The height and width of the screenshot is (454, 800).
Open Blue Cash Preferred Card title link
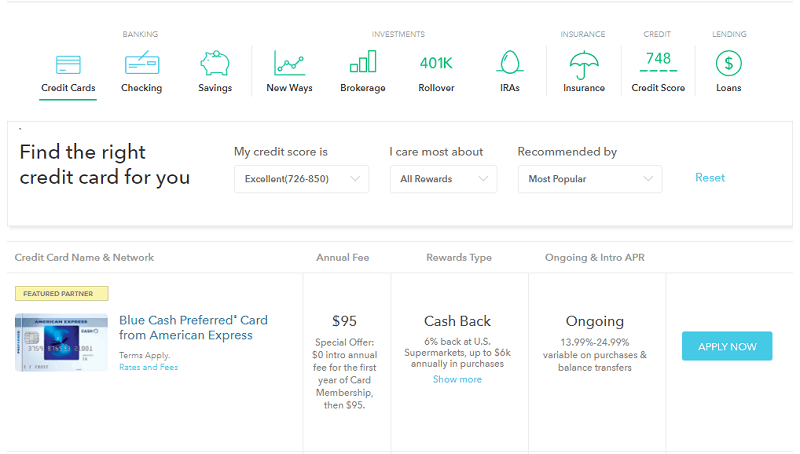[193, 328]
